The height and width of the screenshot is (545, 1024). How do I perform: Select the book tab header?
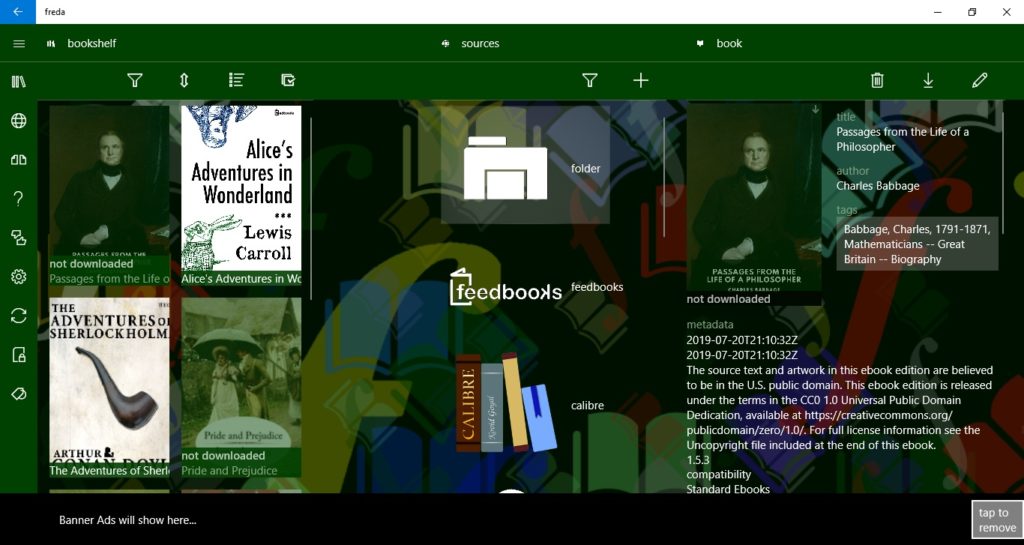719,44
